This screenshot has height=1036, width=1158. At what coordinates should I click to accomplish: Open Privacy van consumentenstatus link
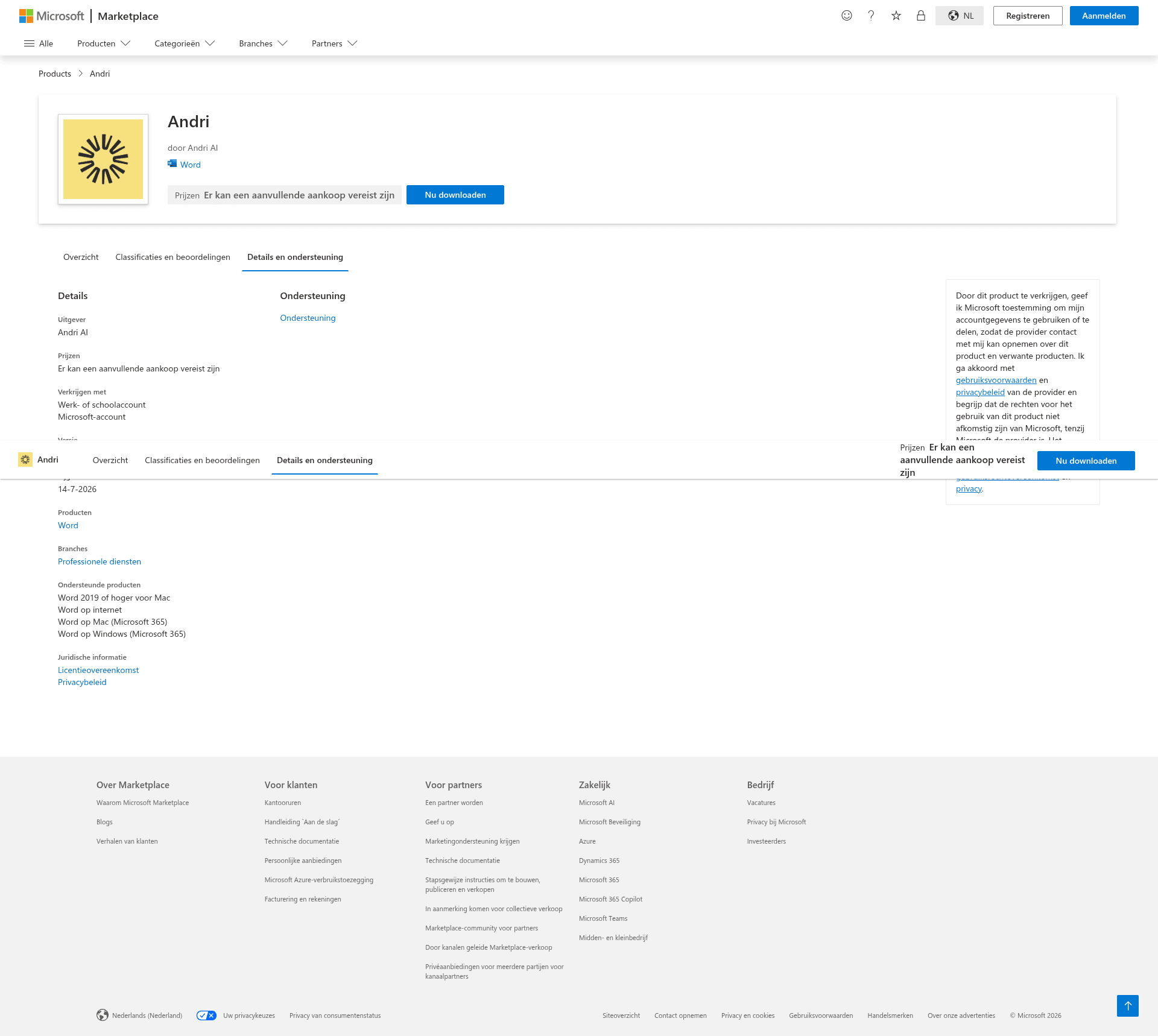pyautogui.click(x=335, y=1015)
